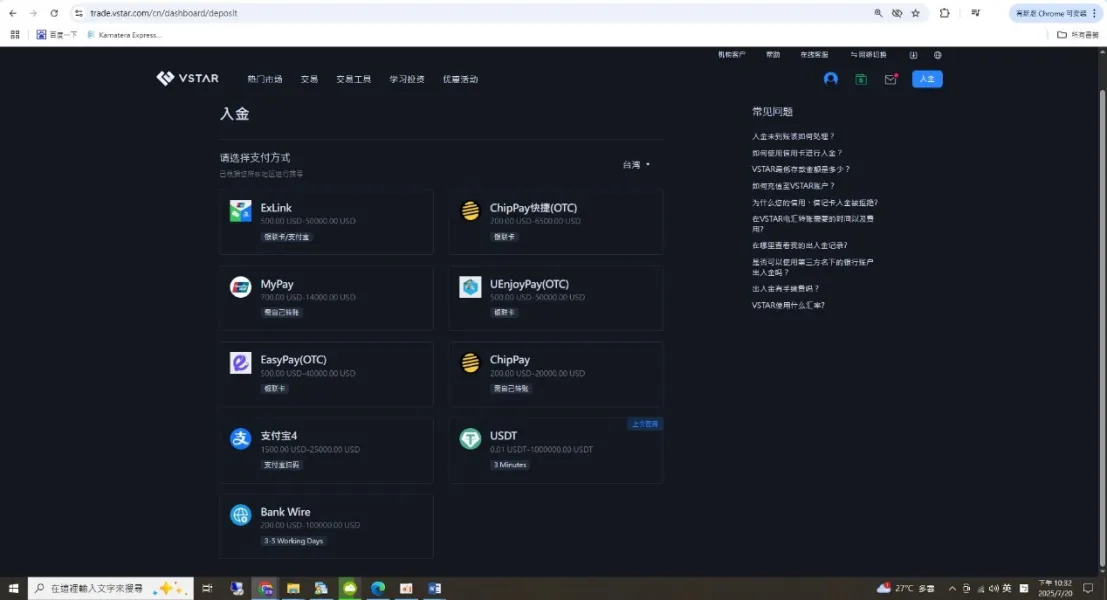The width and height of the screenshot is (1107, 600).
Task: Open FAQ VSTAR最低存款金额是多少
Action: point(801,169)
